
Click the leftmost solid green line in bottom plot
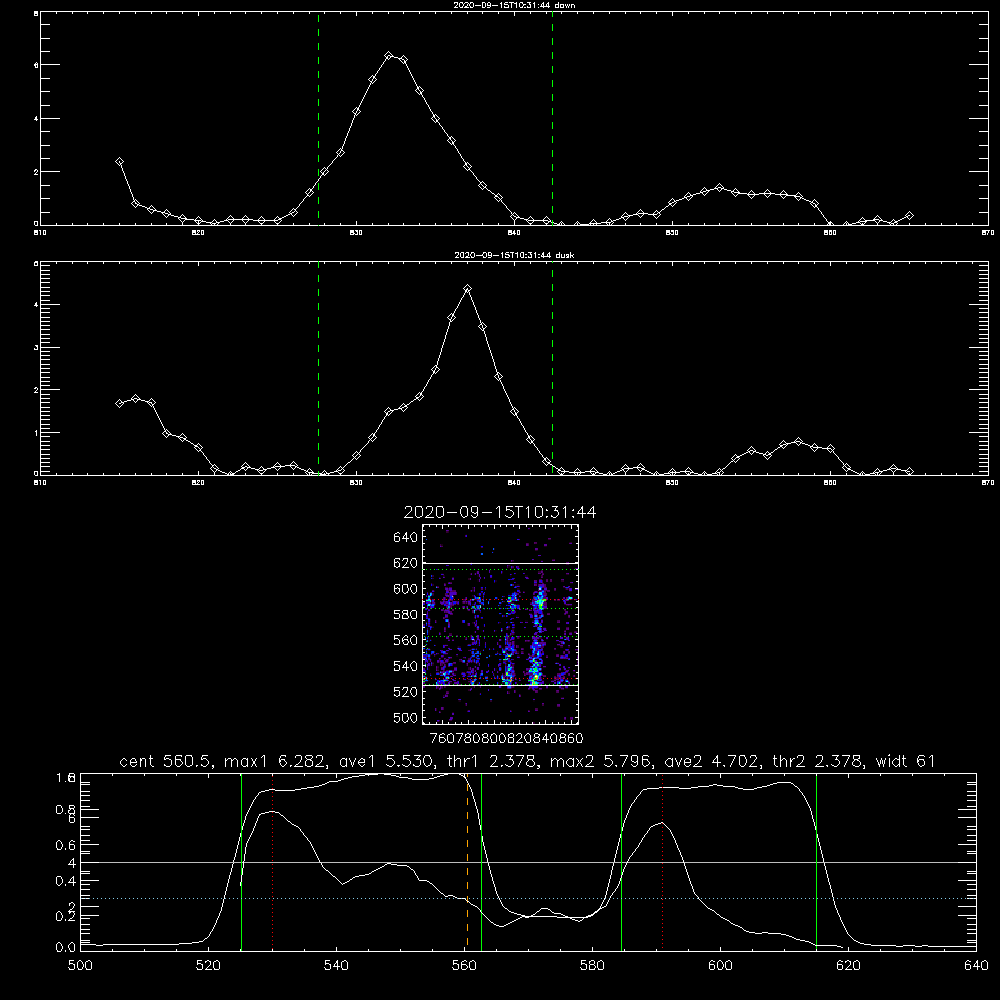(x=241, y=863)
